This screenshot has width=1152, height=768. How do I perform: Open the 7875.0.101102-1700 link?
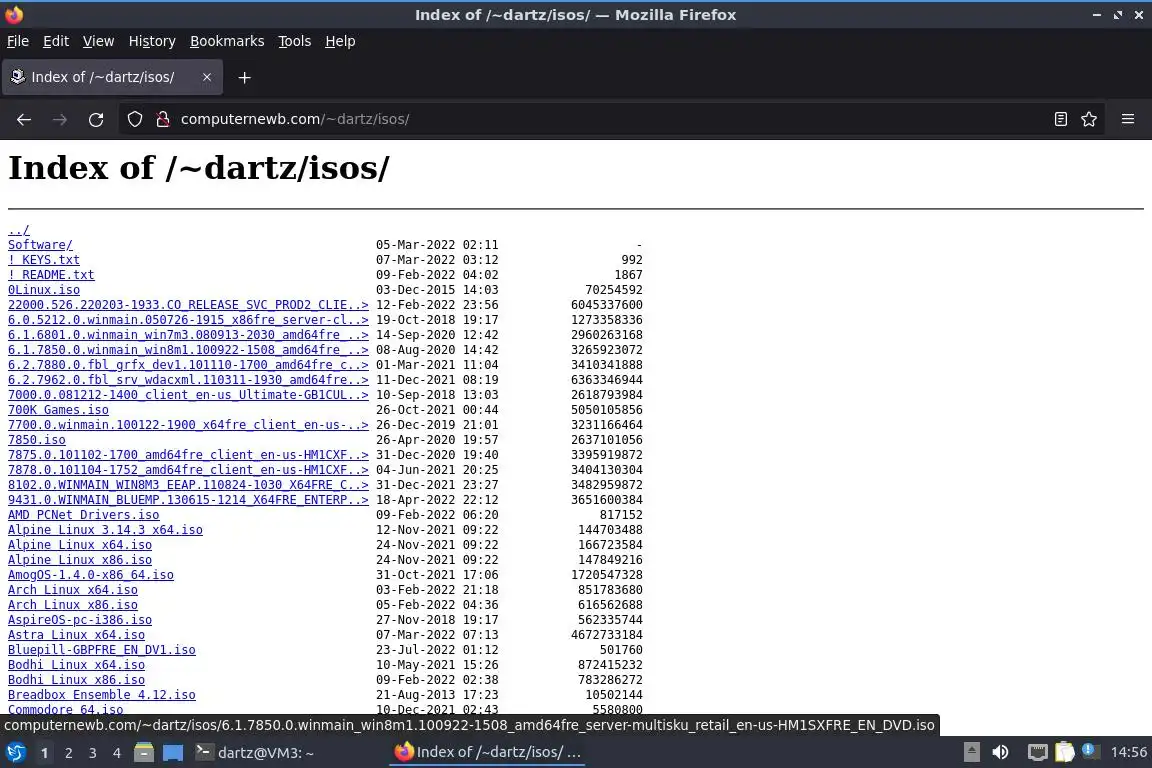(x=188, y=455)
